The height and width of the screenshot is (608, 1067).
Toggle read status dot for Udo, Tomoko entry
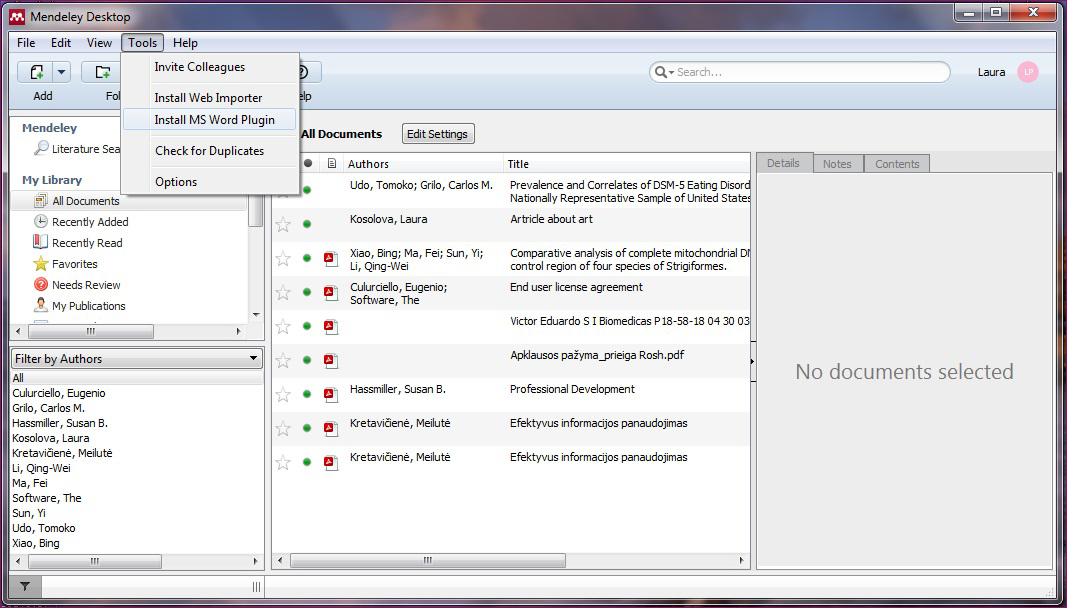point(307,190)
